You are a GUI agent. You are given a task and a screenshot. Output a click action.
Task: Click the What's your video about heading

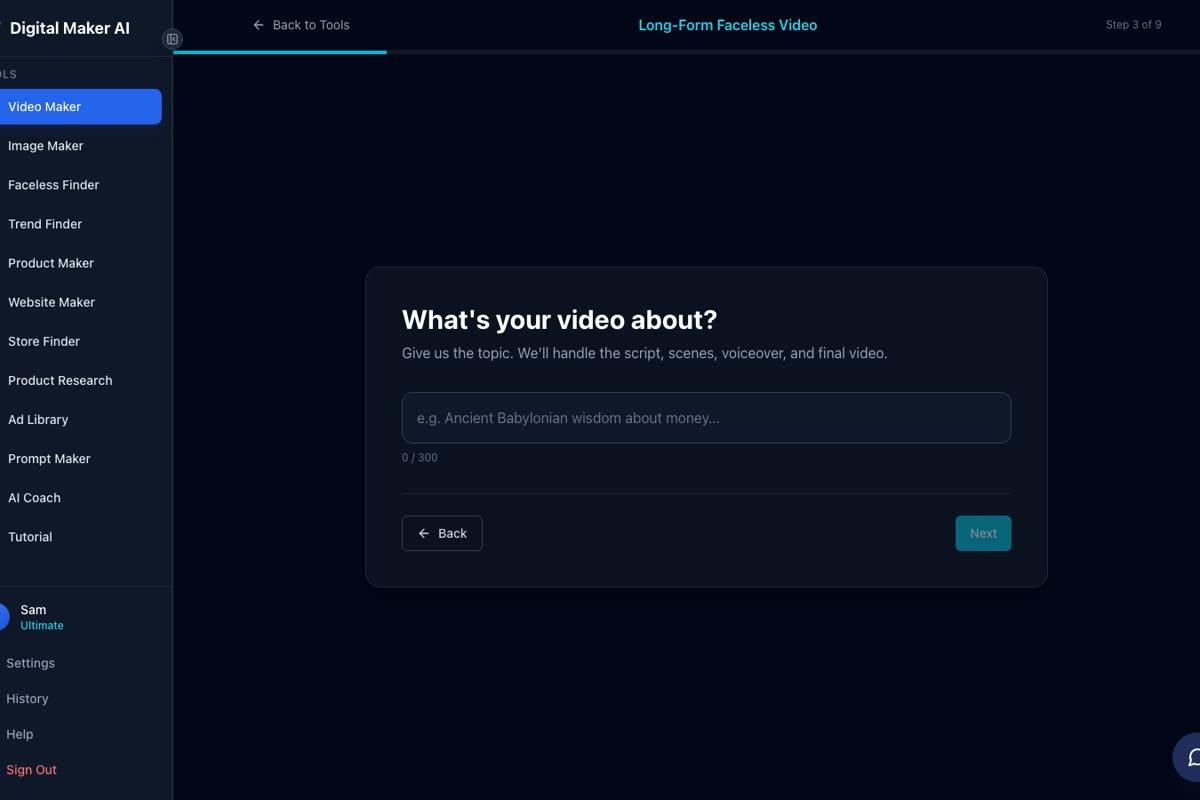pos(559,320)
